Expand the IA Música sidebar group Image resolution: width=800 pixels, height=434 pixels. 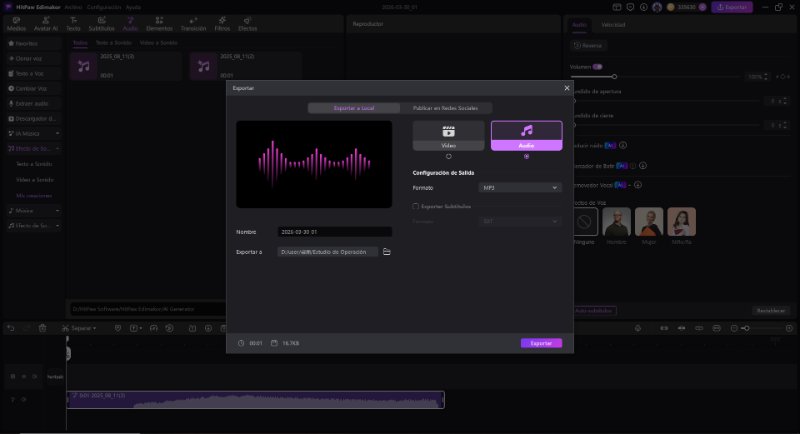coord(34,134)
